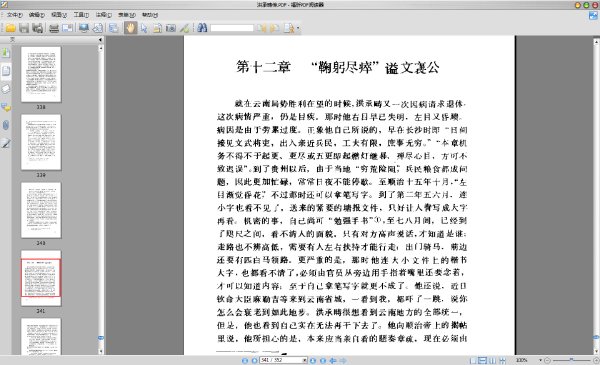Viewport: 600px width, 365px height.
Task: Open the page number 341 / 352 dropdown
Action: pos(305,360)
